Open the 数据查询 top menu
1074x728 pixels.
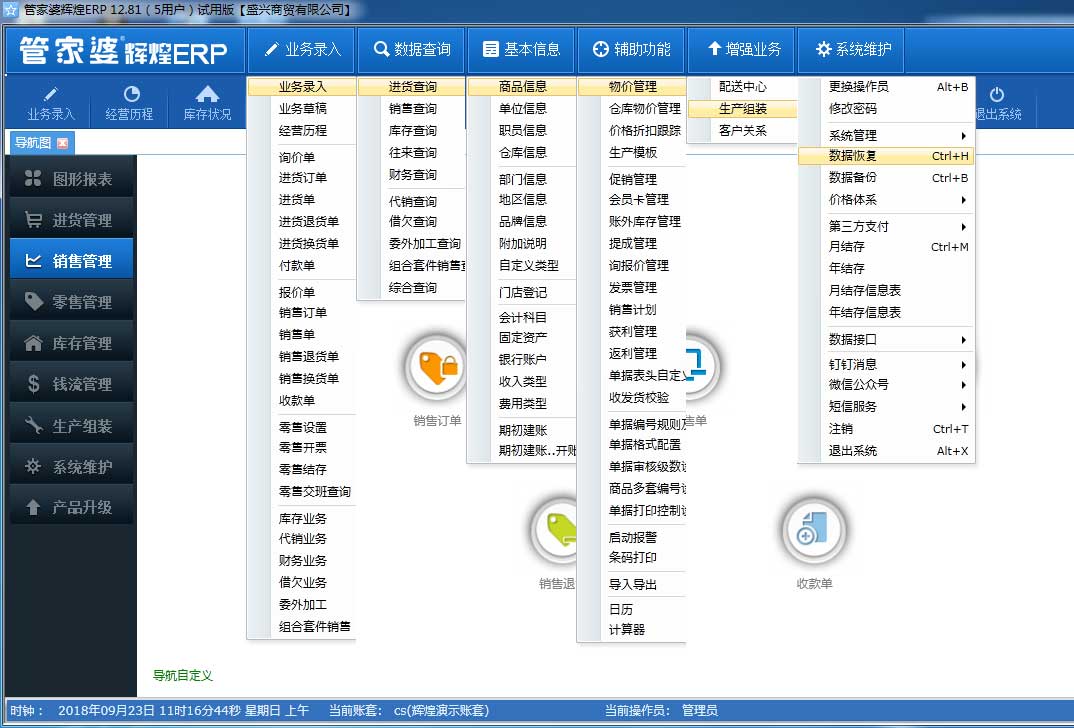(x=411, y=49)
